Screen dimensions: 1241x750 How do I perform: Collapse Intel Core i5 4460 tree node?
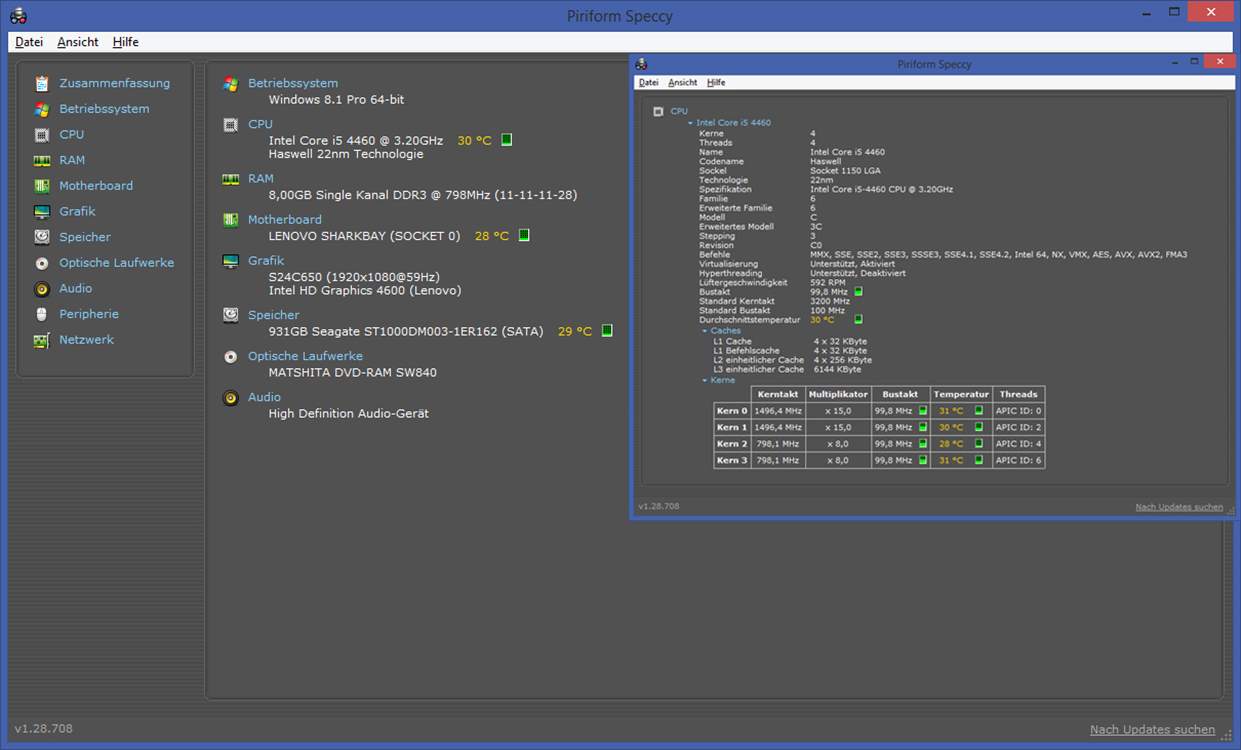pos(690,123)
